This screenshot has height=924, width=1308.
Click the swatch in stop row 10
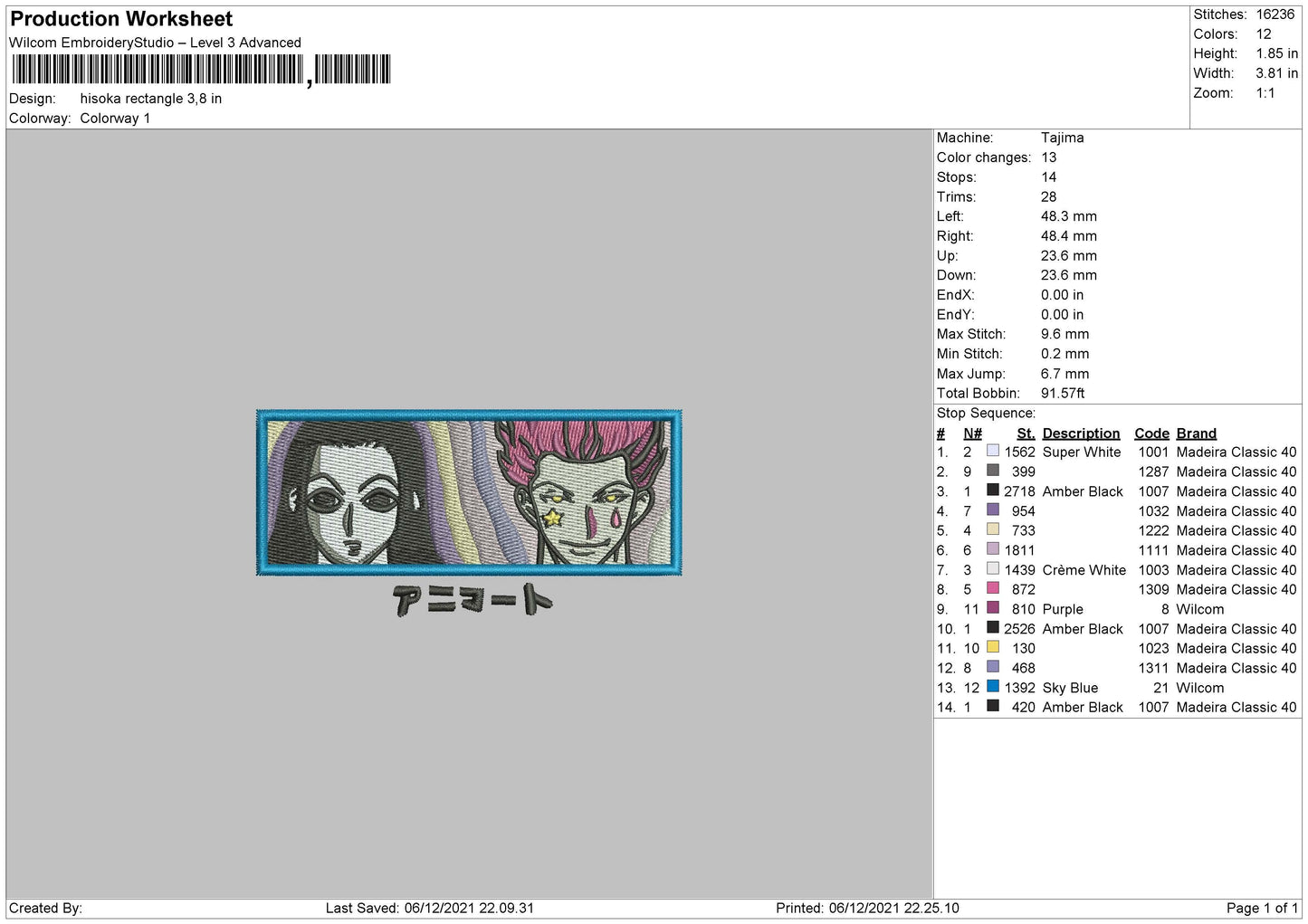pyautogui.click(x=993, y=628)
